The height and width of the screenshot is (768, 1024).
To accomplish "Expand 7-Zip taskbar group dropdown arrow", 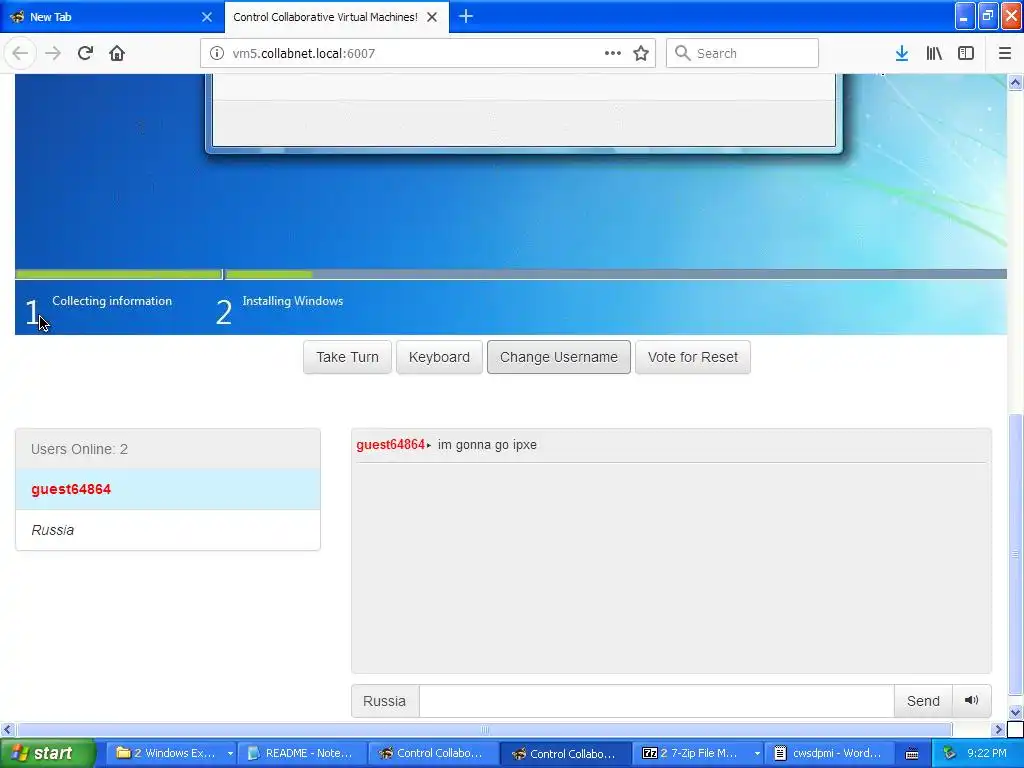I will point(757,753).
